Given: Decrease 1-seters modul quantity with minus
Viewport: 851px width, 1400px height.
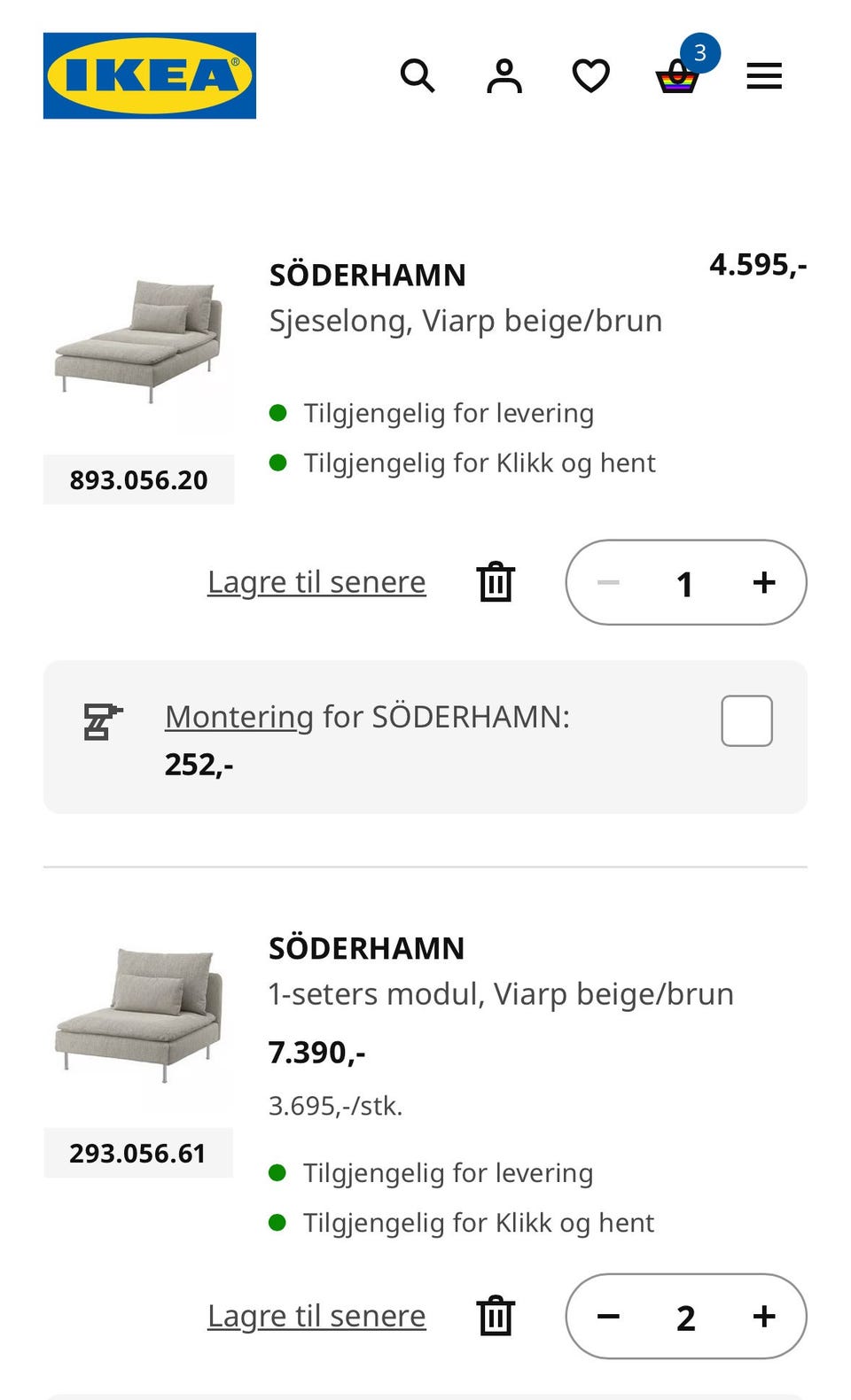Looking at the screenshot, I should (x=608, y=1316).
